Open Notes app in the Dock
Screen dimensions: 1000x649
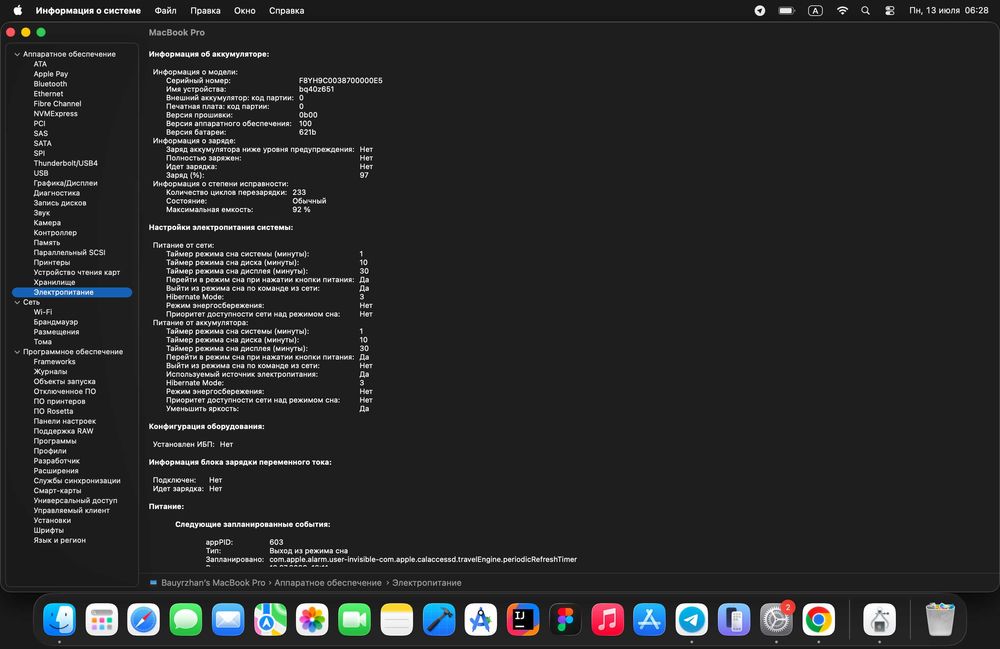tap(397, 619)
